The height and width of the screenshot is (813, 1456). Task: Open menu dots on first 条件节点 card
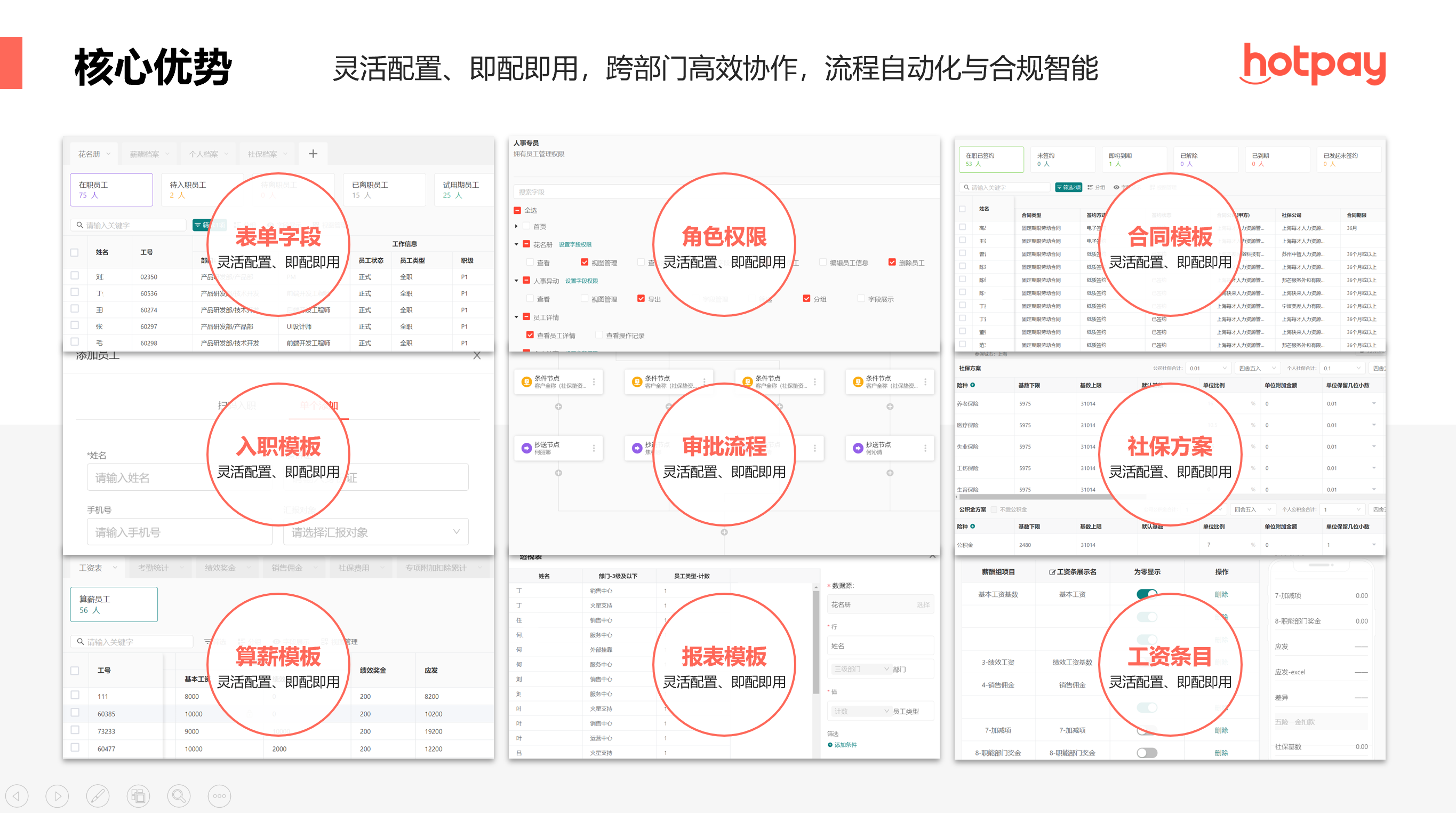594,381
